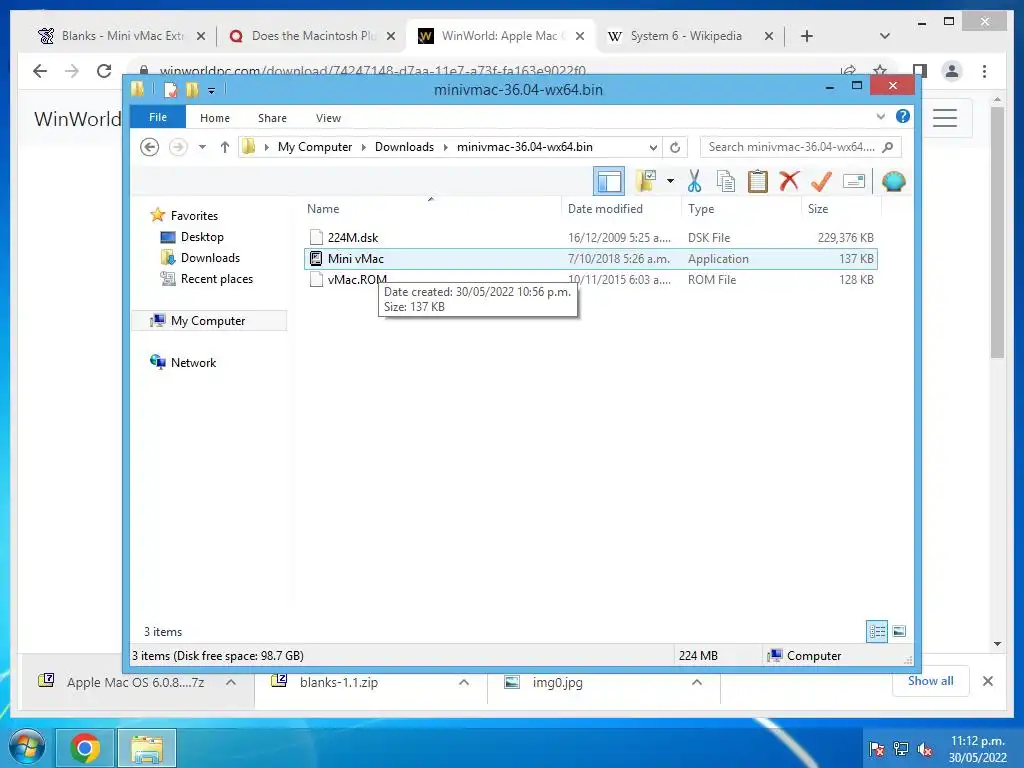Select the 224M.dsk file
Viewport: 1024px width, 768px height.
(591, 238)
